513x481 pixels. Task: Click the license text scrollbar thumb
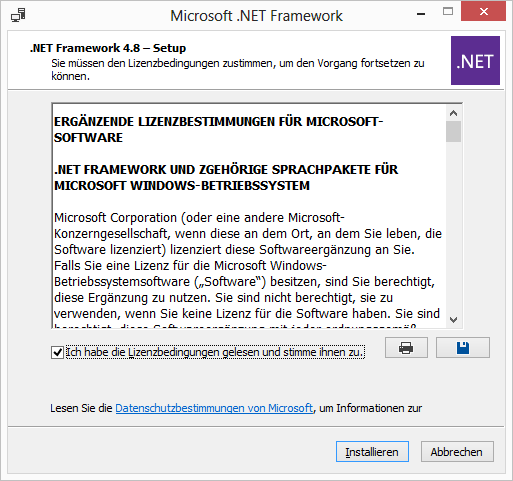coord(453,131)
